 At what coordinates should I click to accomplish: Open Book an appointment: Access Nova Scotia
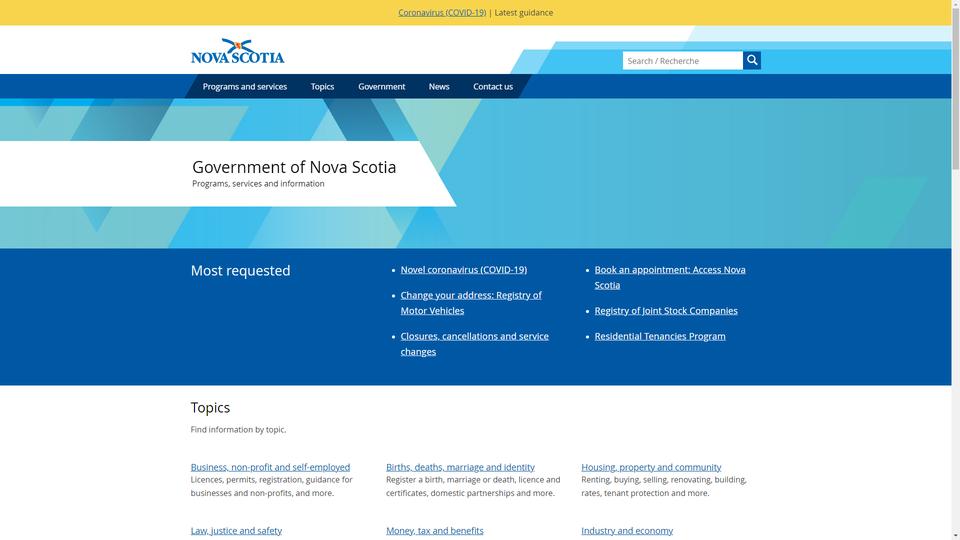670,277
